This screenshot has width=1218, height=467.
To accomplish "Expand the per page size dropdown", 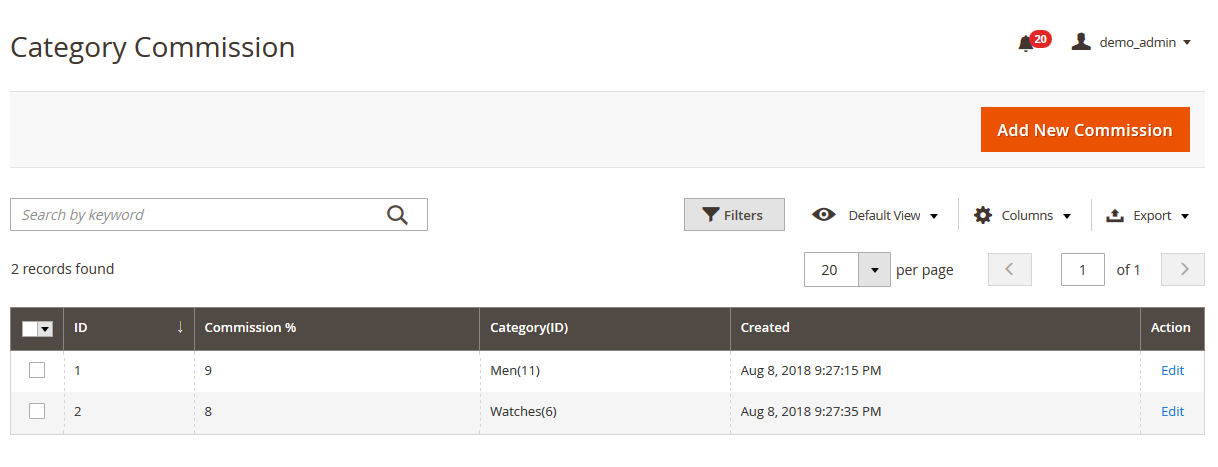I will click(875, 269).
